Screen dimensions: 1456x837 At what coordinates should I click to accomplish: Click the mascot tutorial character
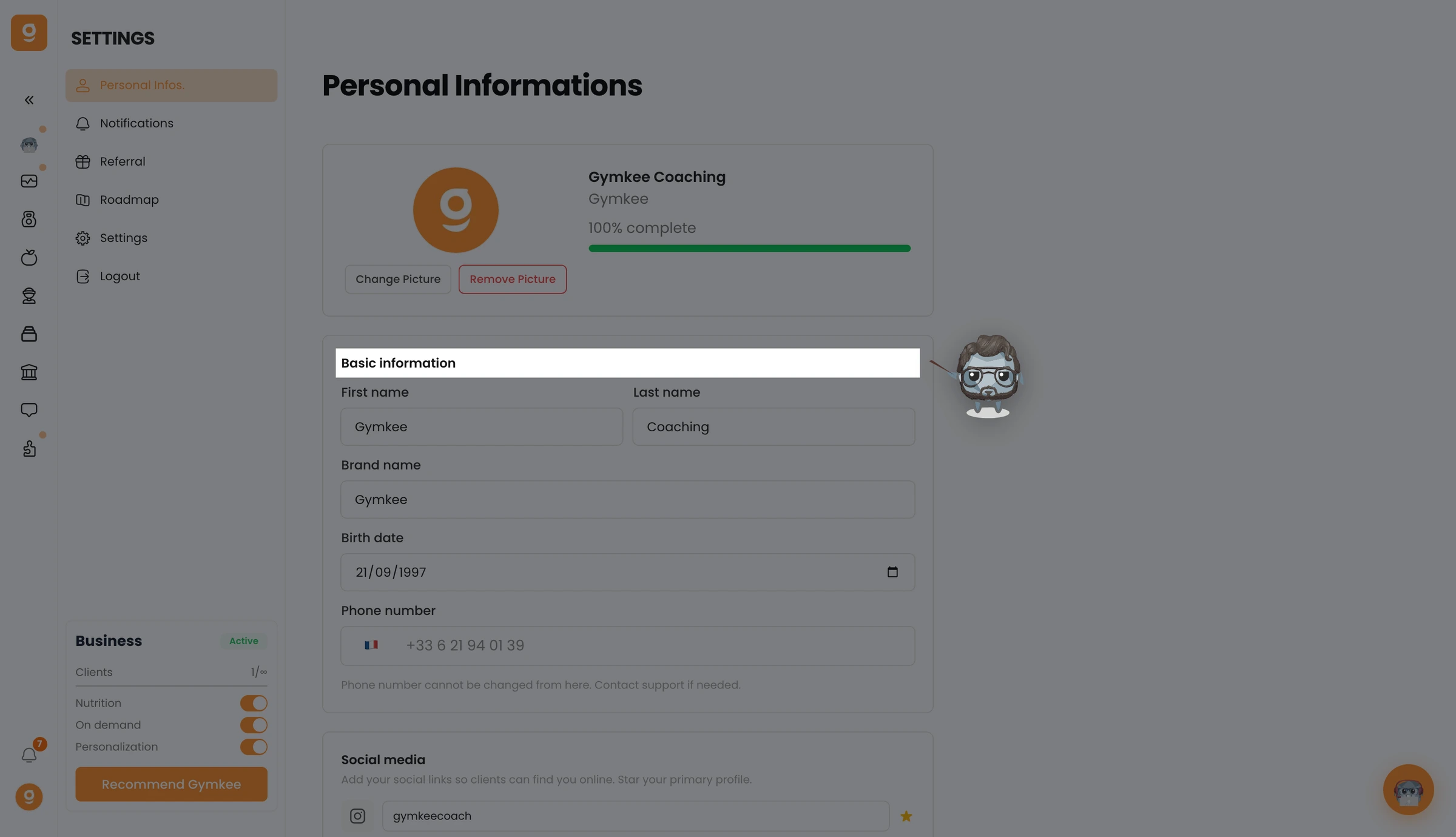[x=988, y=376]
